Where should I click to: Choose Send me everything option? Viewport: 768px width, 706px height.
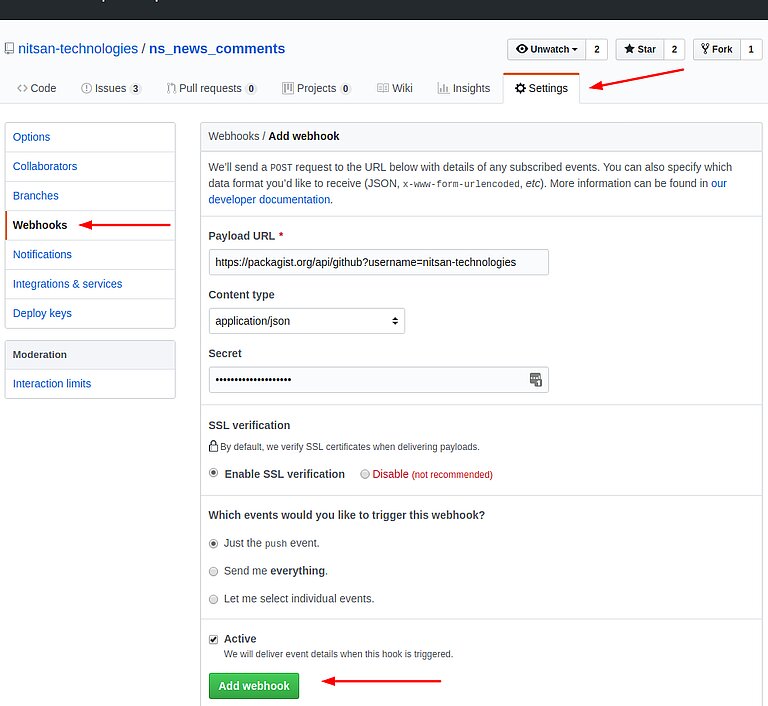pos(214,571)
